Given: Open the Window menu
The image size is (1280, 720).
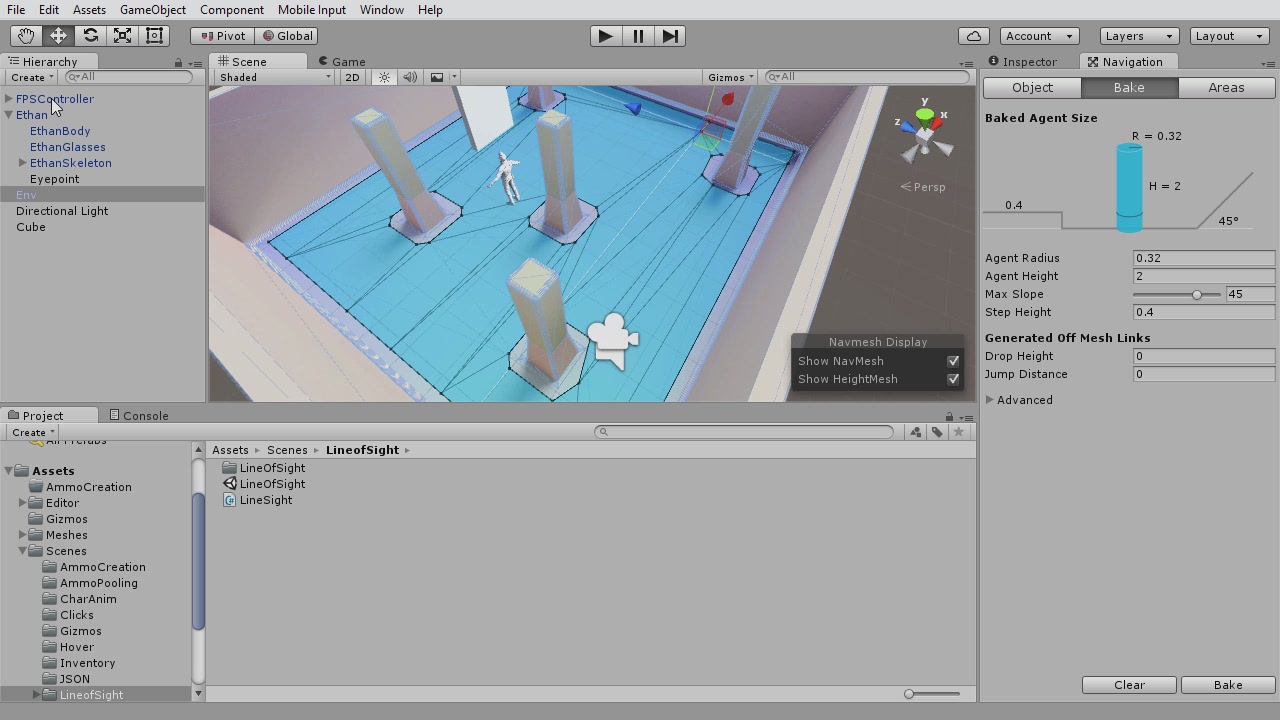Looking at the screenshot, I should (x=381, y=10).
